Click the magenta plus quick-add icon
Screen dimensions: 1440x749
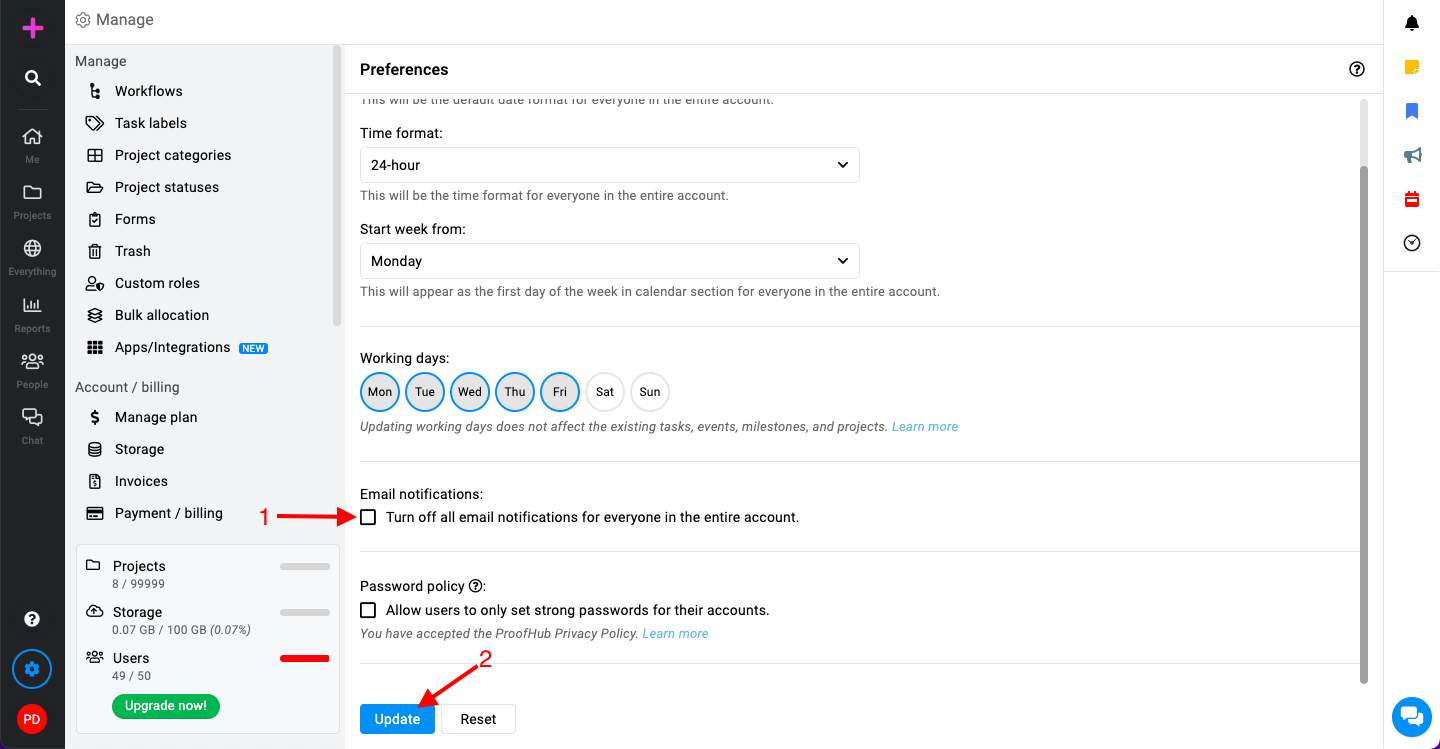[33, 28]
